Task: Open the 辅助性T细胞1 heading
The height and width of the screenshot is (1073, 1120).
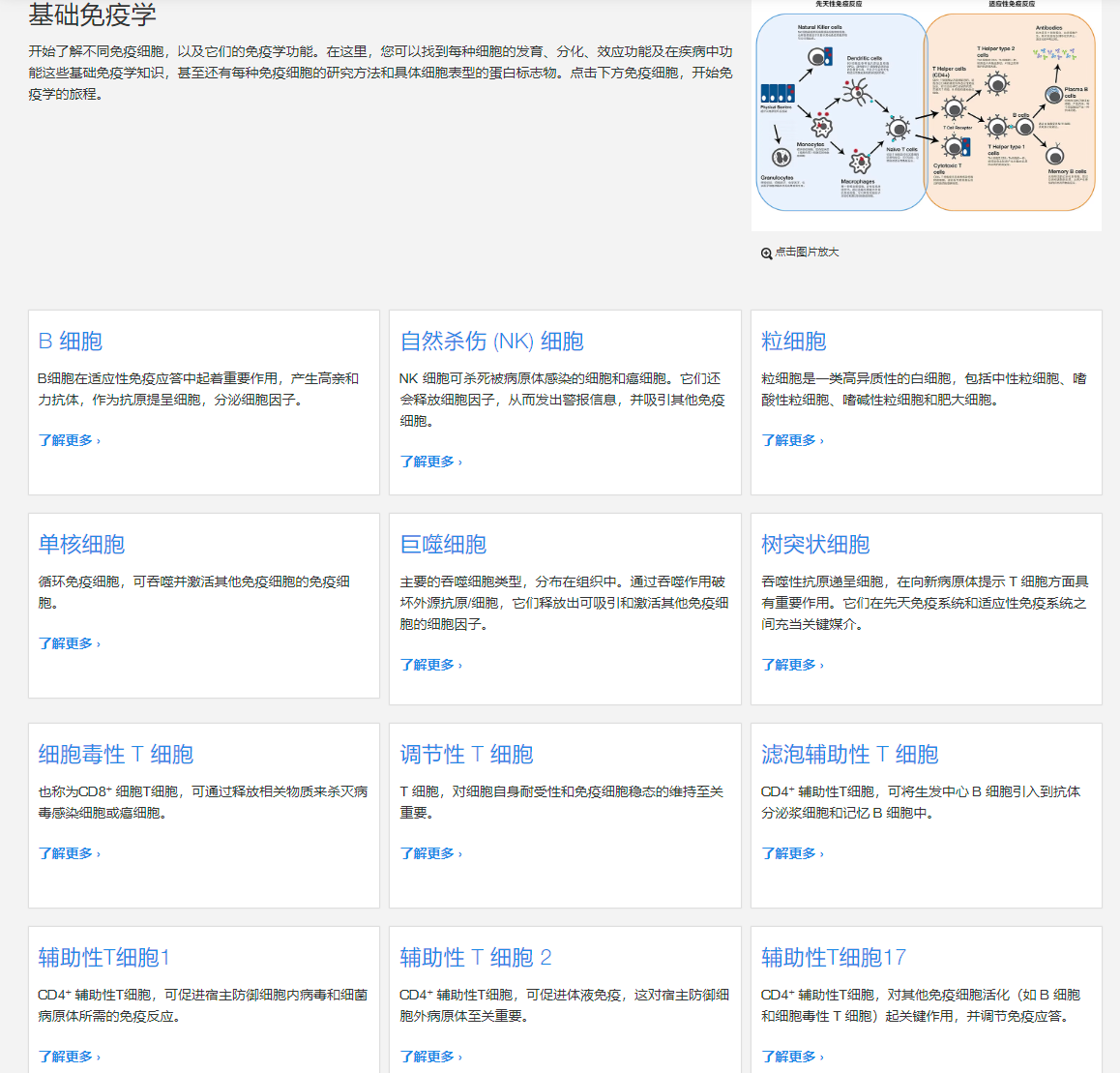Action: coord(104,958)
